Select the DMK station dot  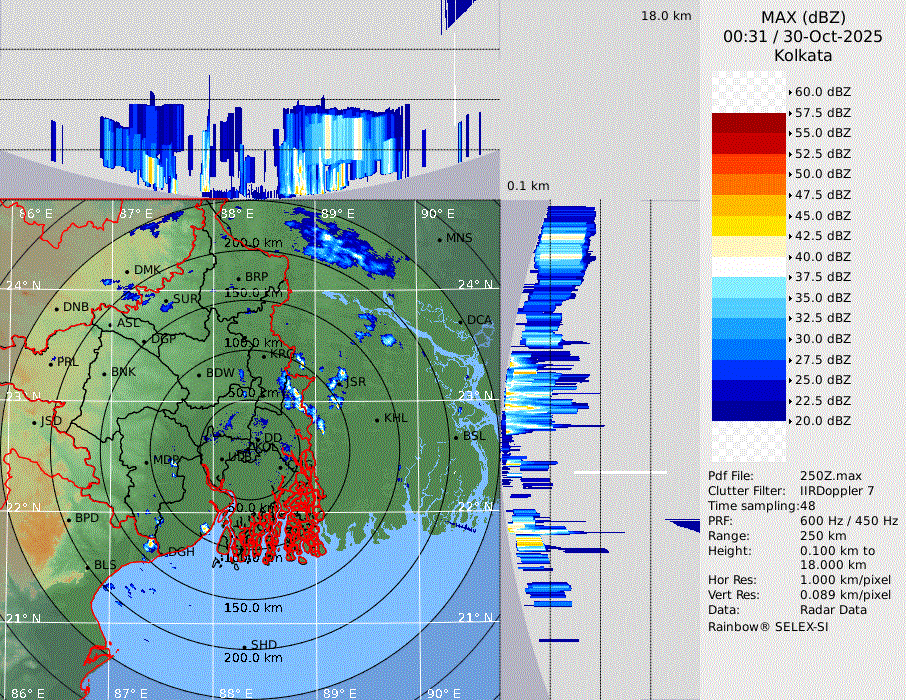128,271
